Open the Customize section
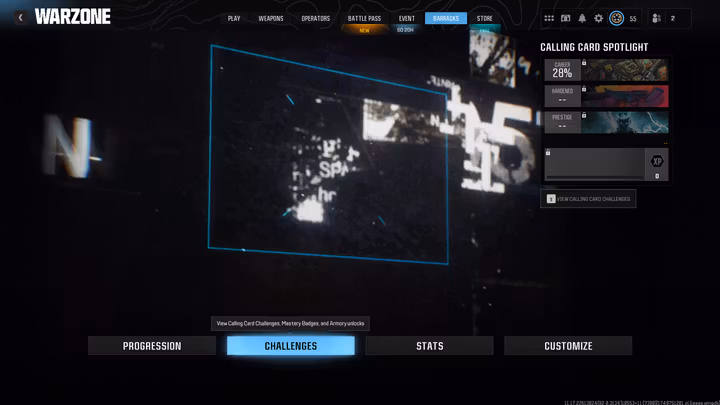This screenshot has height=405, width=720. point(568,346)
